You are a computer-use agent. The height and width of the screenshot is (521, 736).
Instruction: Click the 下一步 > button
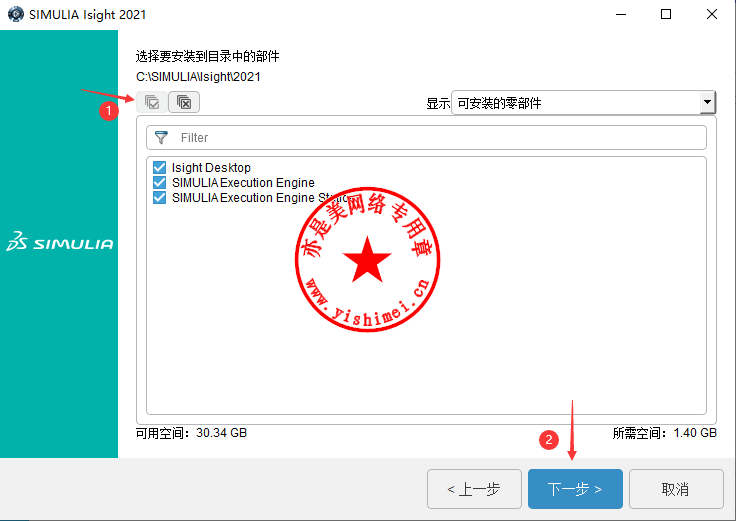point(575,489)
